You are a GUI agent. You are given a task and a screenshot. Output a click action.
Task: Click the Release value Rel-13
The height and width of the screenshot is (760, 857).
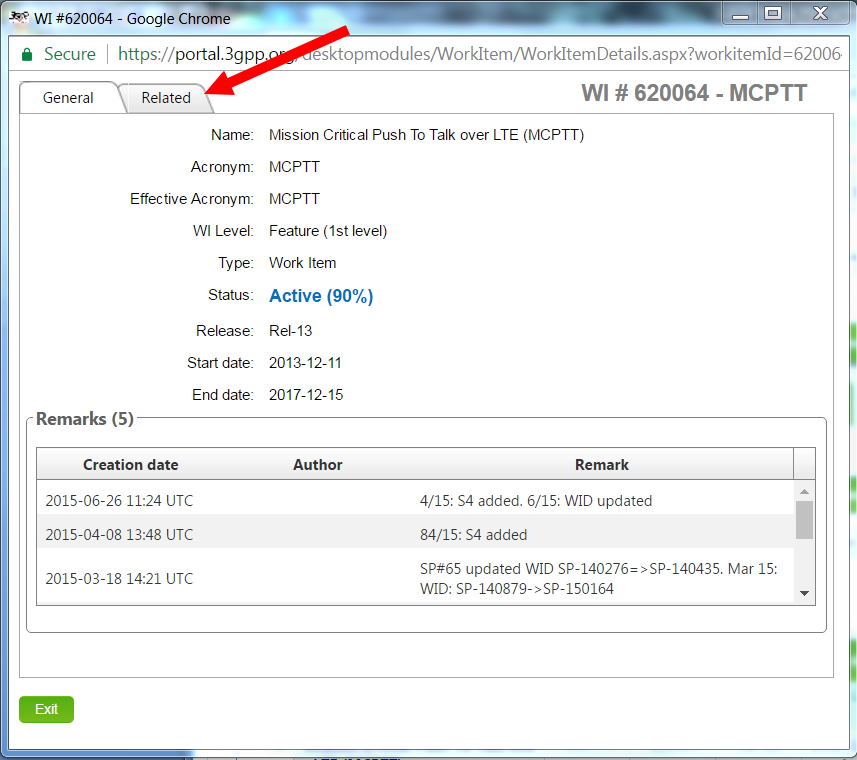290,331
